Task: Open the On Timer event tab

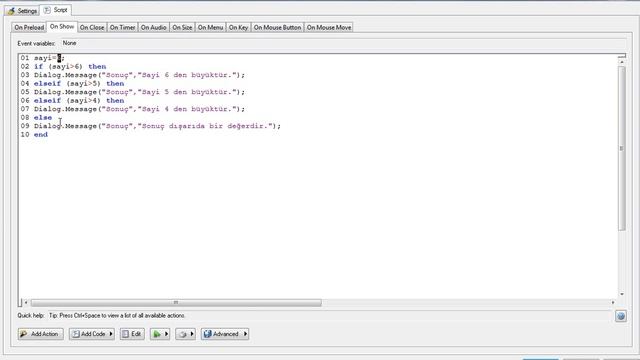Action: point(122,27)
